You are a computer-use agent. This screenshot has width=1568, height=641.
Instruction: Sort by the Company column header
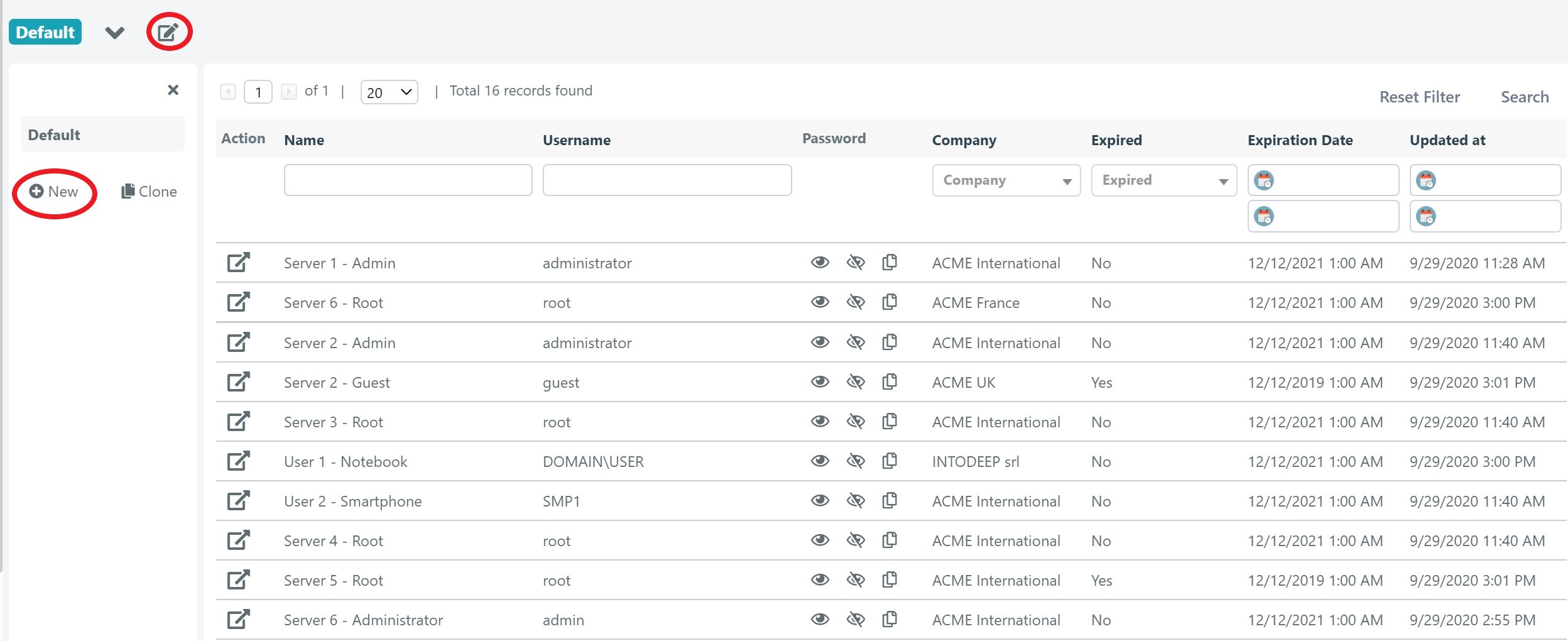(x=964, y=140)
